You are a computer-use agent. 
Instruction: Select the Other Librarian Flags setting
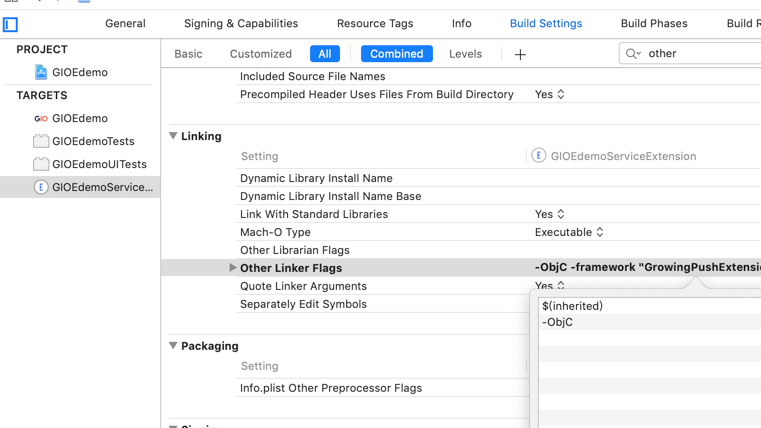pyautogui.click(x=295, y=250)
